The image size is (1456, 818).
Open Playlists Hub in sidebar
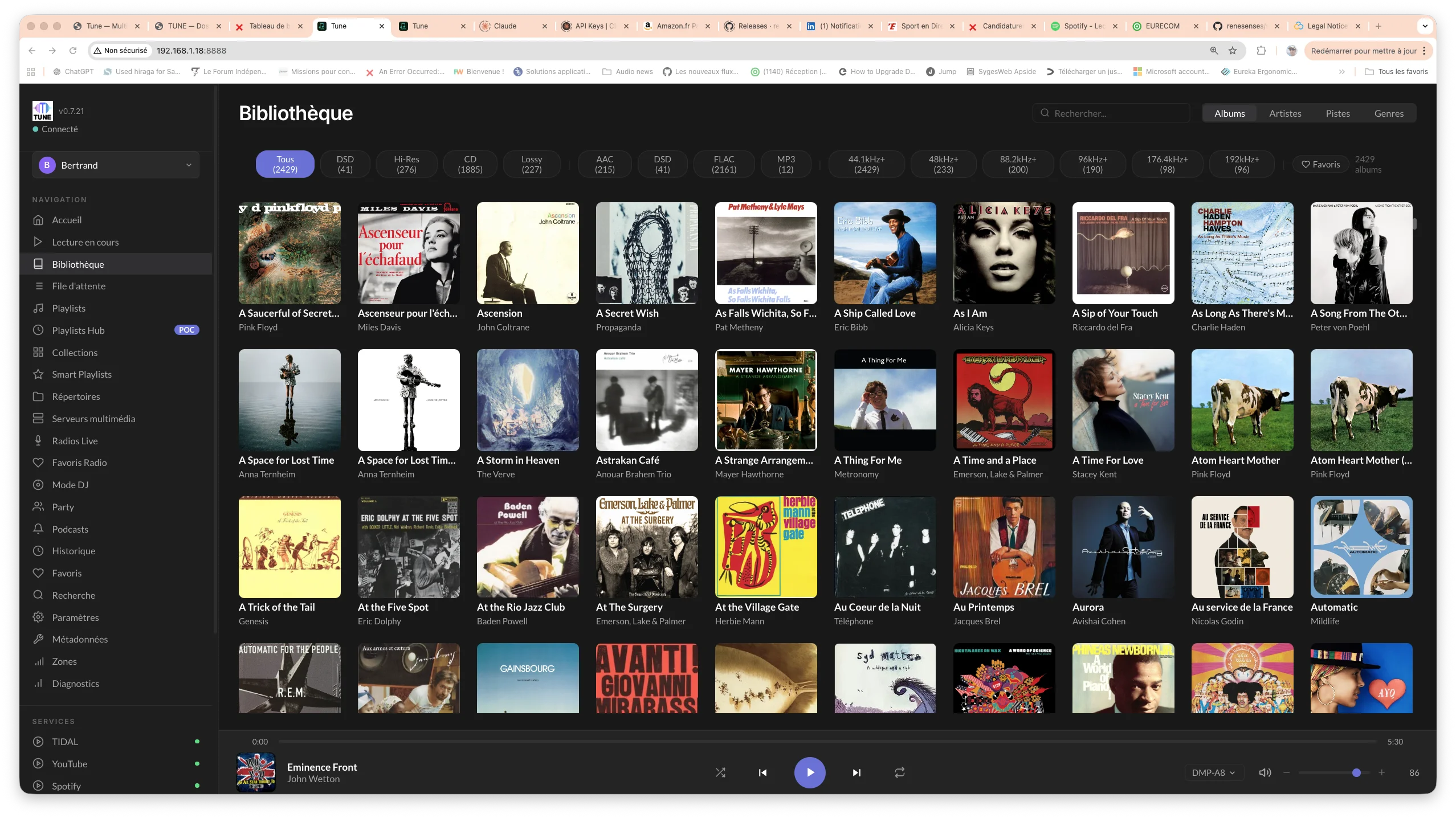coord(116,330)
